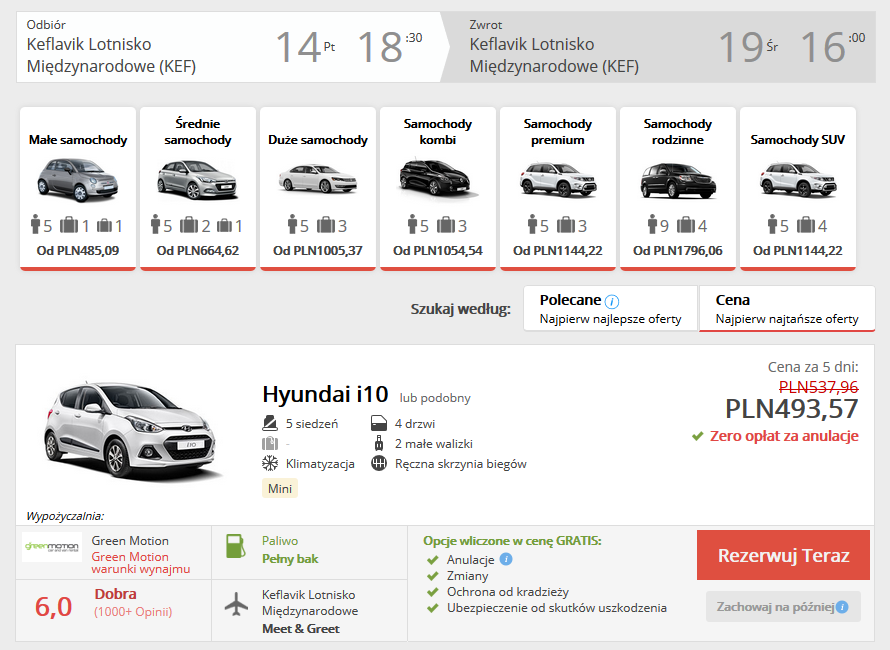Screen dimensions: 890x650
Task: Click the snowflake Klimatyzacja icon
Action: pos(270,463)
